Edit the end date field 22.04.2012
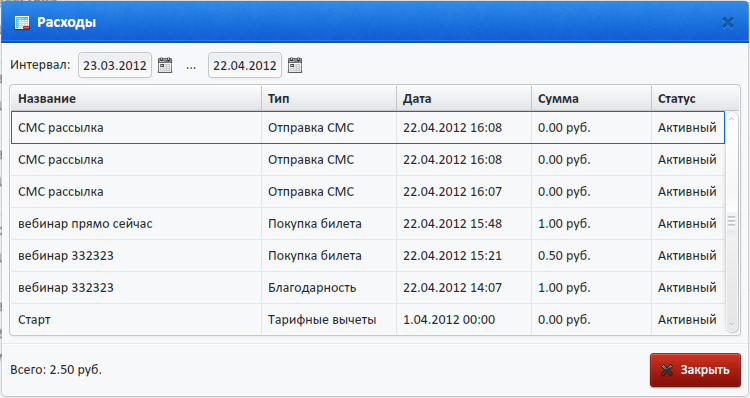The image size is (750, 398). [x=245, y=65]
